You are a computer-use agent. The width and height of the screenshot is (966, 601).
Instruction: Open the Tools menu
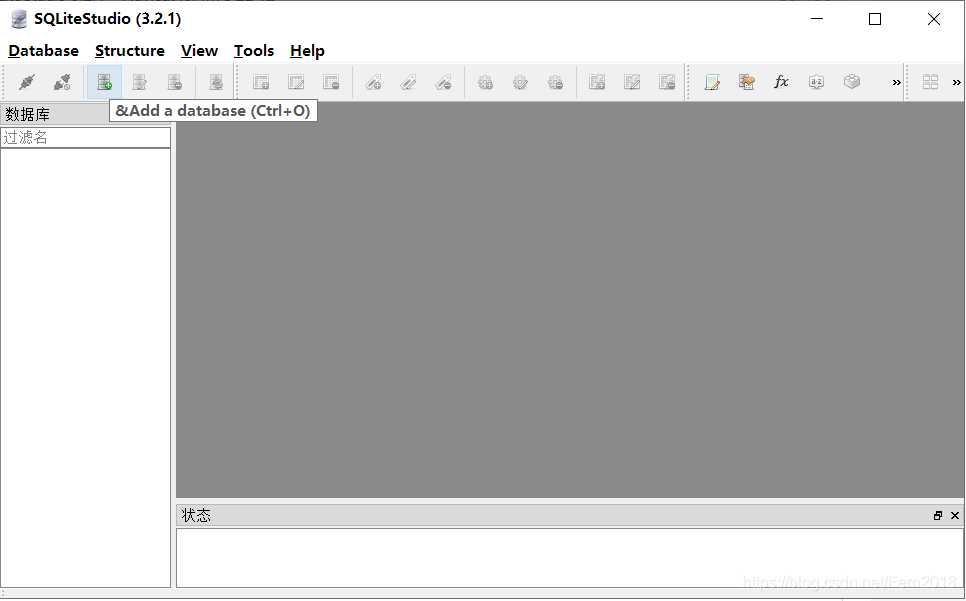click(254, 50)
